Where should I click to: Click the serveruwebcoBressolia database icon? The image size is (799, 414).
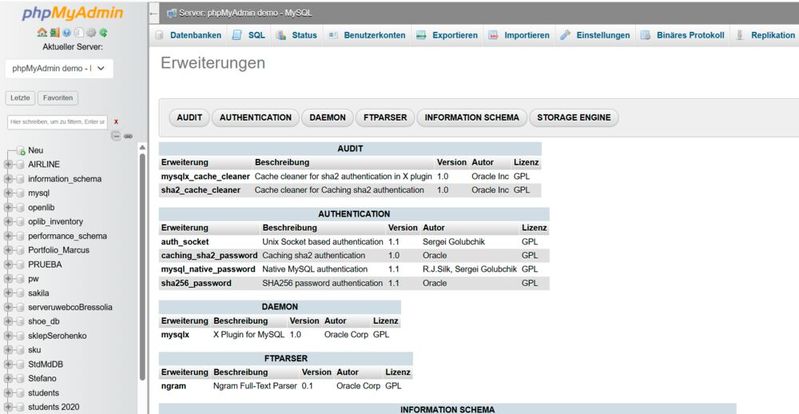coord(20,307)
